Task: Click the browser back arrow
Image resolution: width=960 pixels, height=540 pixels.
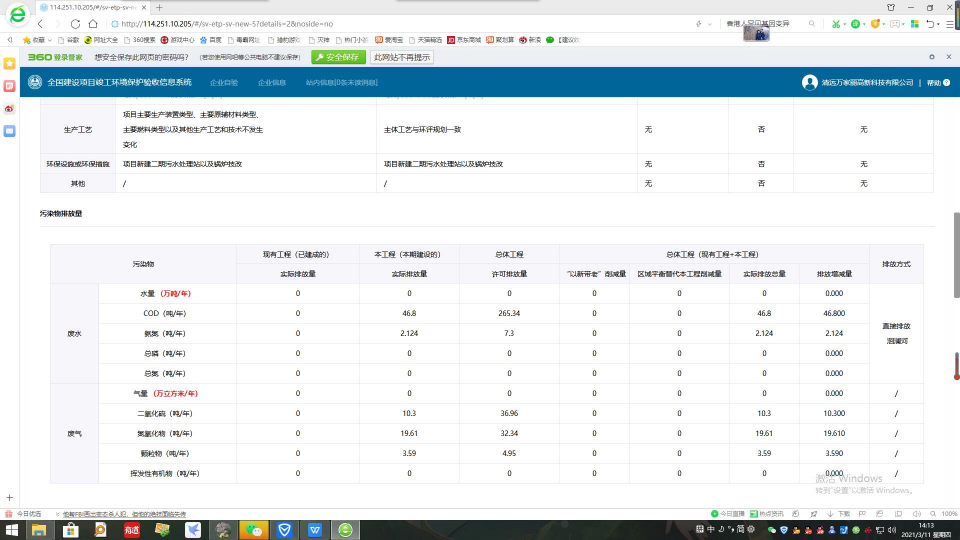Action: click(x=41, y=23)
